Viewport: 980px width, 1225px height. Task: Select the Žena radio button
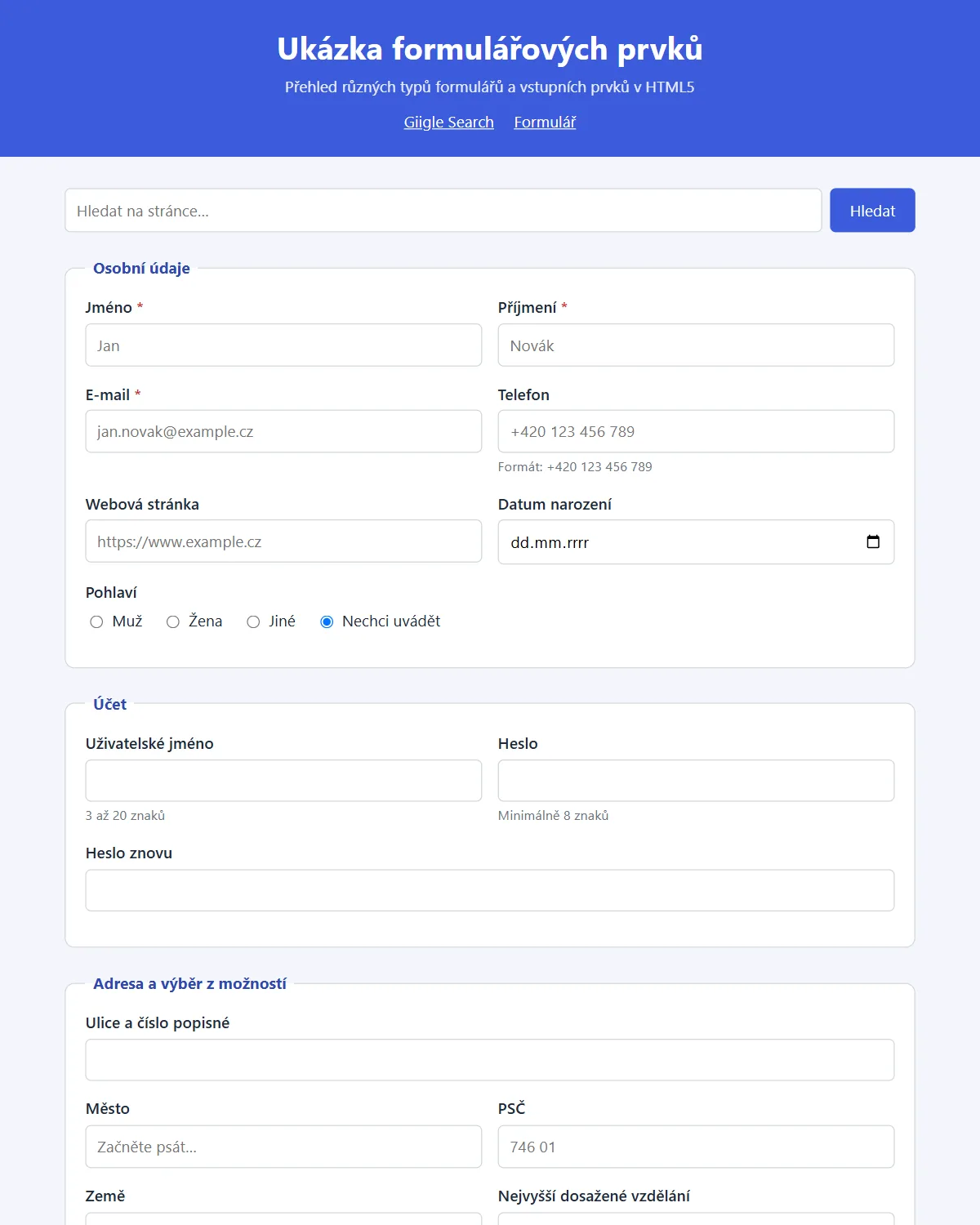pyautogui.click(x=173, y=622)
